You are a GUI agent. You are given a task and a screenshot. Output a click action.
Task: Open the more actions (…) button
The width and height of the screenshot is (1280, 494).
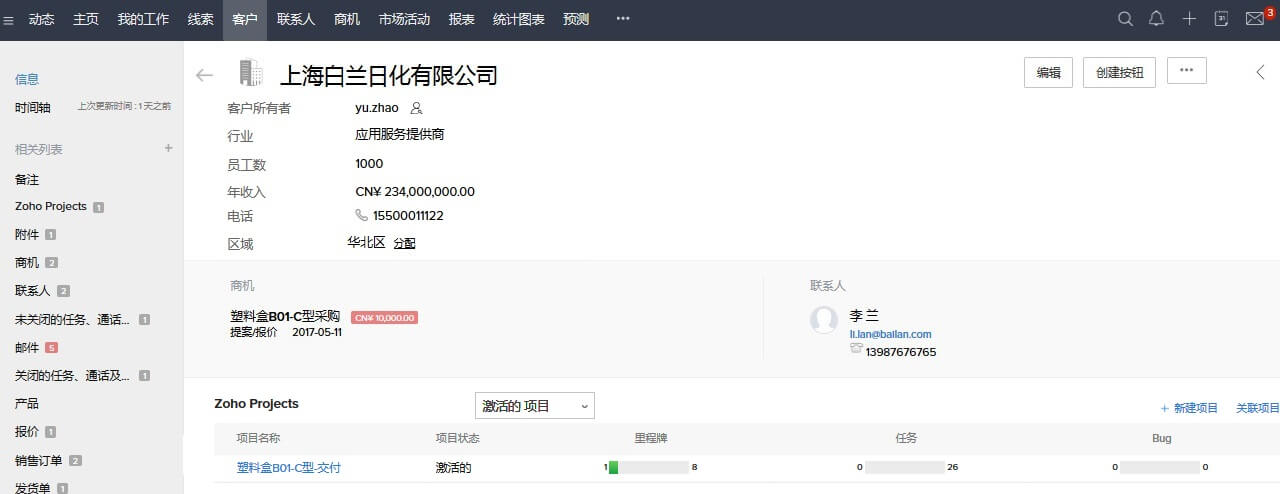coord(1186,71)
